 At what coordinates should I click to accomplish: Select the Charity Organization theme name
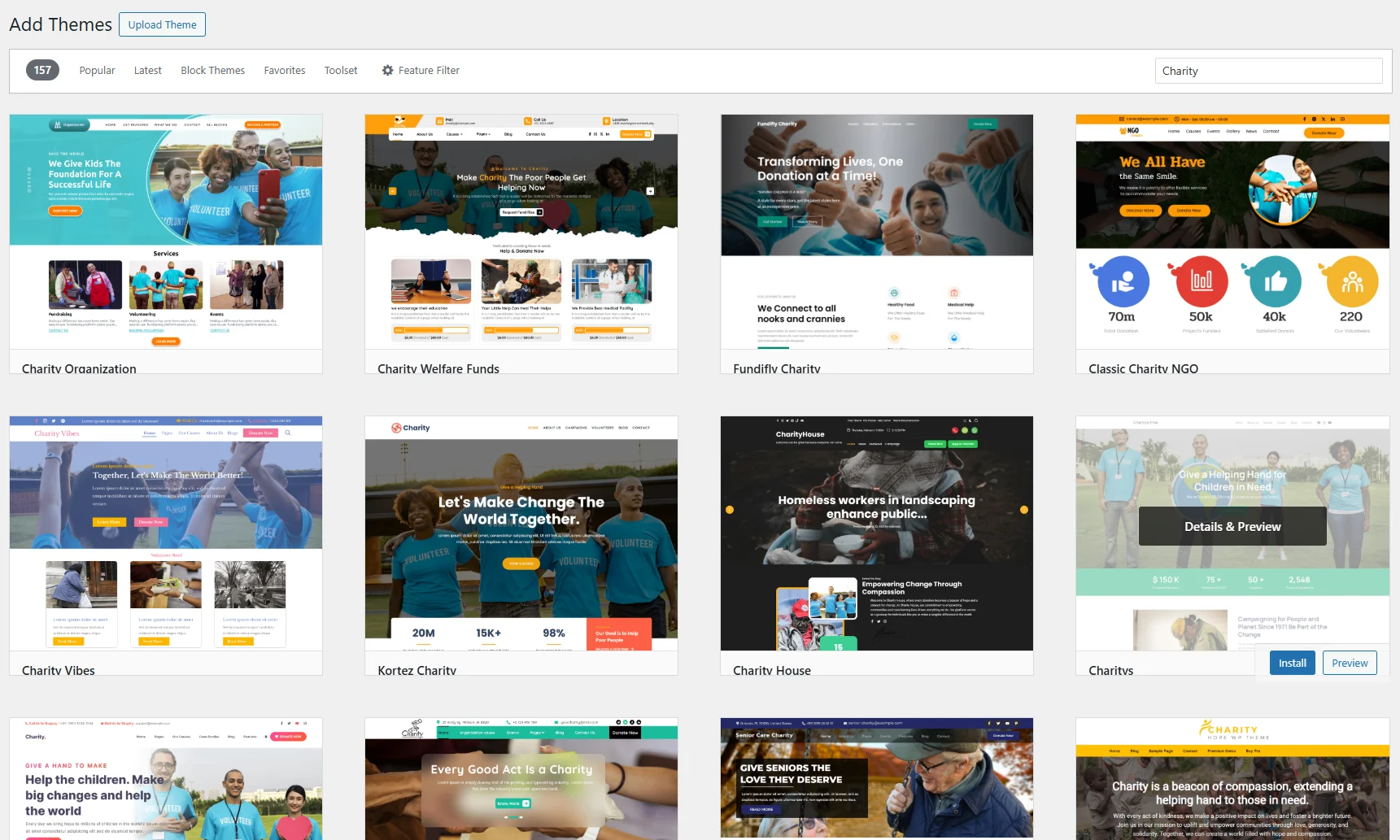point(79,368)
